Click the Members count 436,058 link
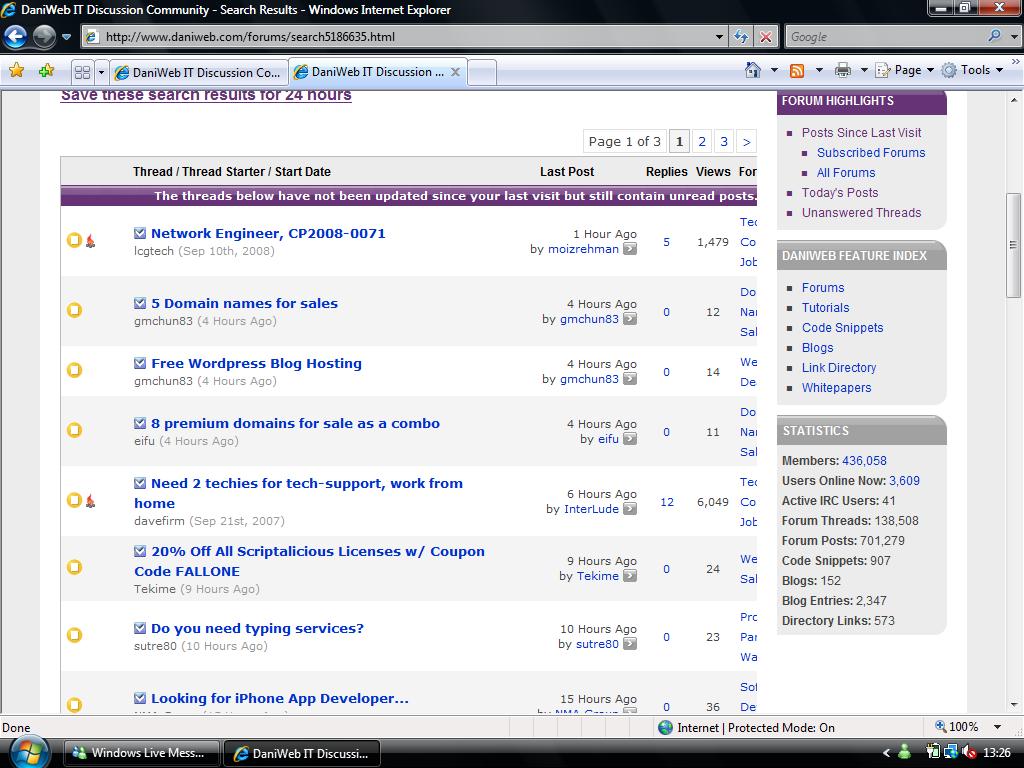 (864, 461)
